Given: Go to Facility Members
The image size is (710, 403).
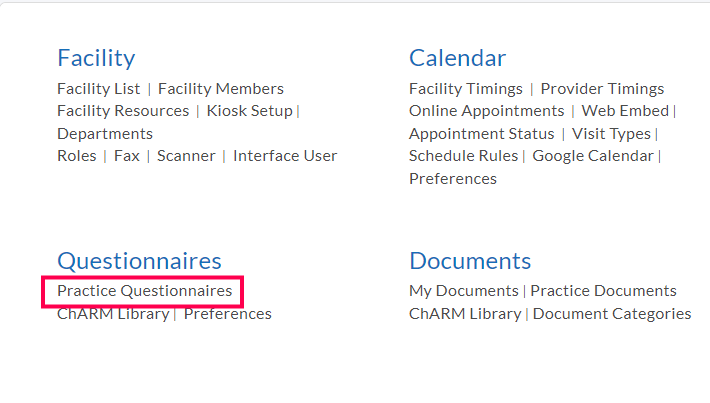Looking at the screenshot, I should [x=221, y=89].
